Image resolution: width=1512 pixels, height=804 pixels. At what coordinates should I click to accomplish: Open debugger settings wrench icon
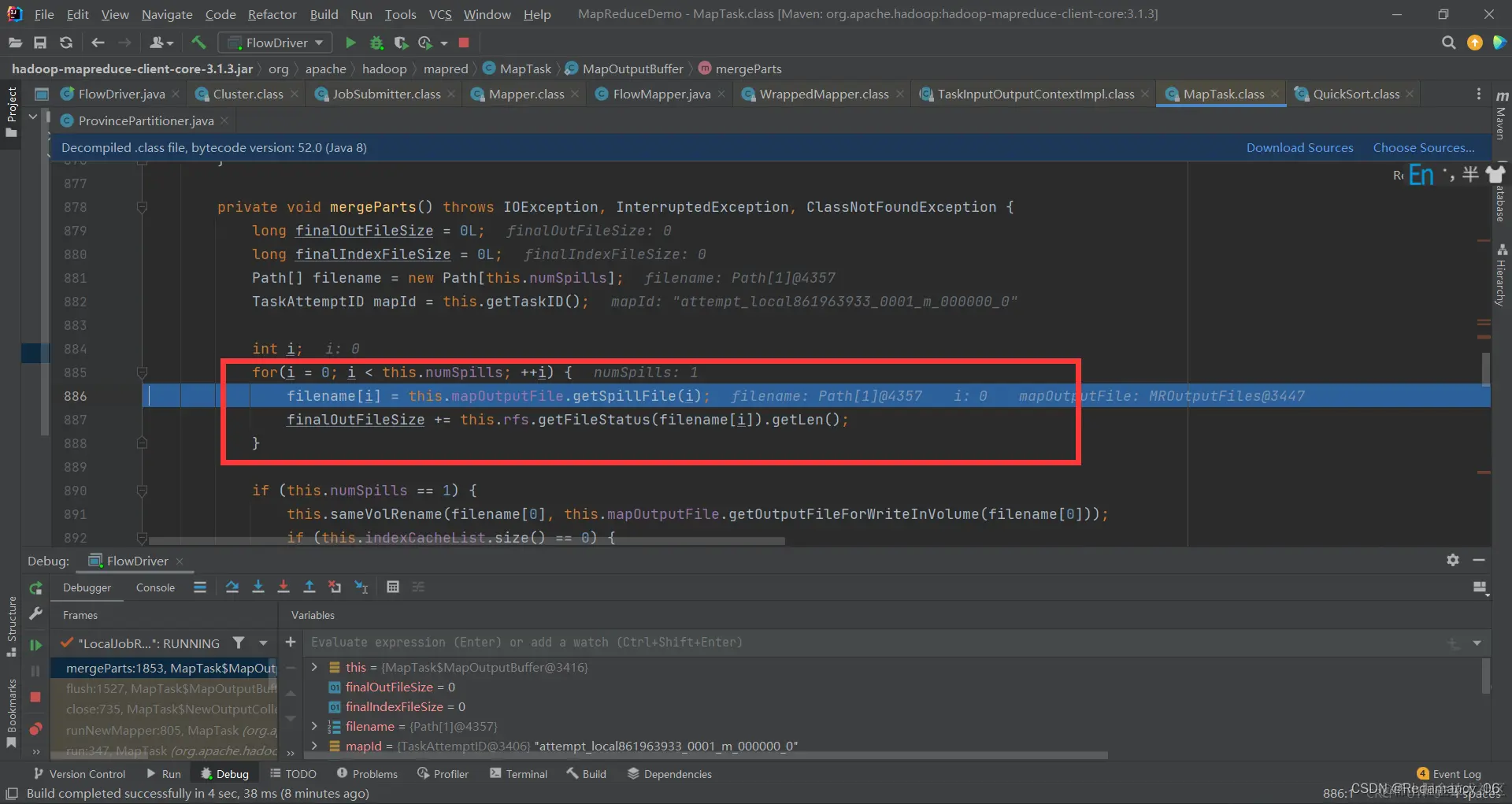pyautogui.click(x=35, y=613)
